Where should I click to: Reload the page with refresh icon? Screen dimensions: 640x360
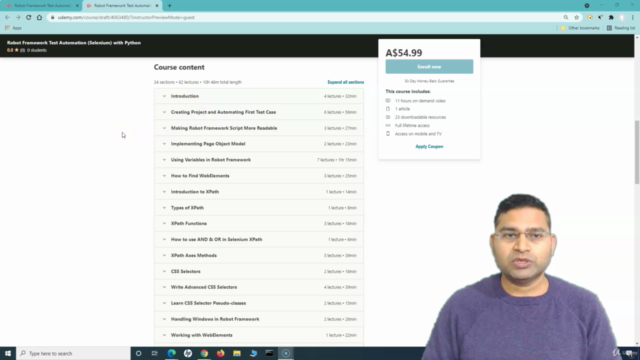[x=29, y=18]
